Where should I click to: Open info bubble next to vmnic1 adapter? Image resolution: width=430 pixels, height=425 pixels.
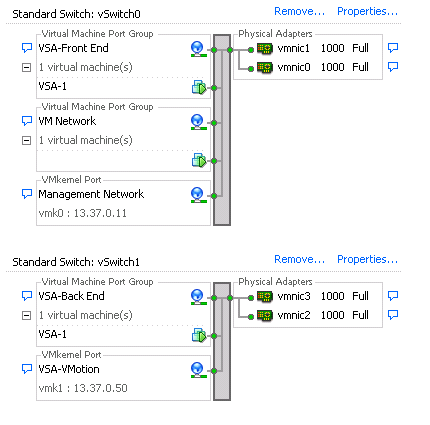pyautogui.click(x=393, y=48)
